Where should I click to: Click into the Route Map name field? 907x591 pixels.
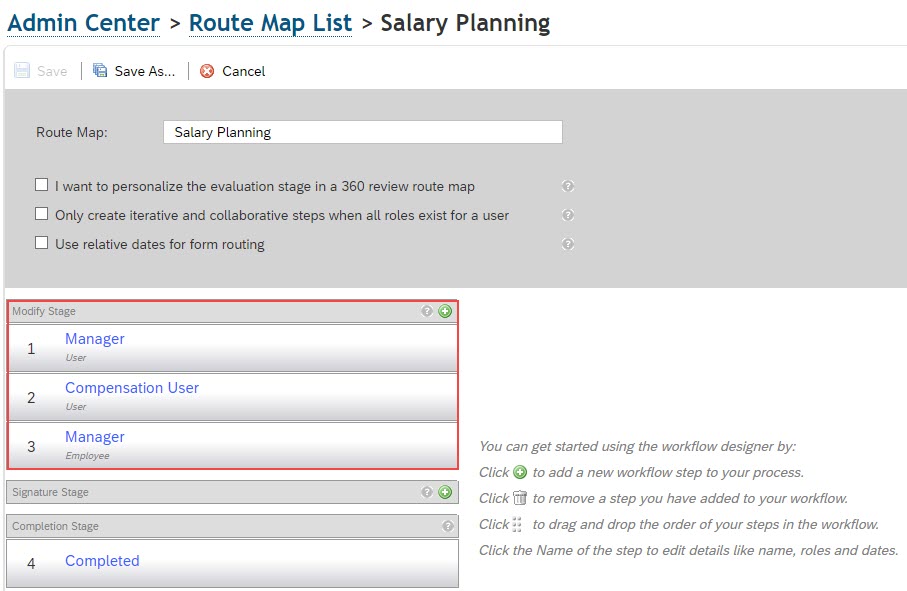click(x=363, y=132)
